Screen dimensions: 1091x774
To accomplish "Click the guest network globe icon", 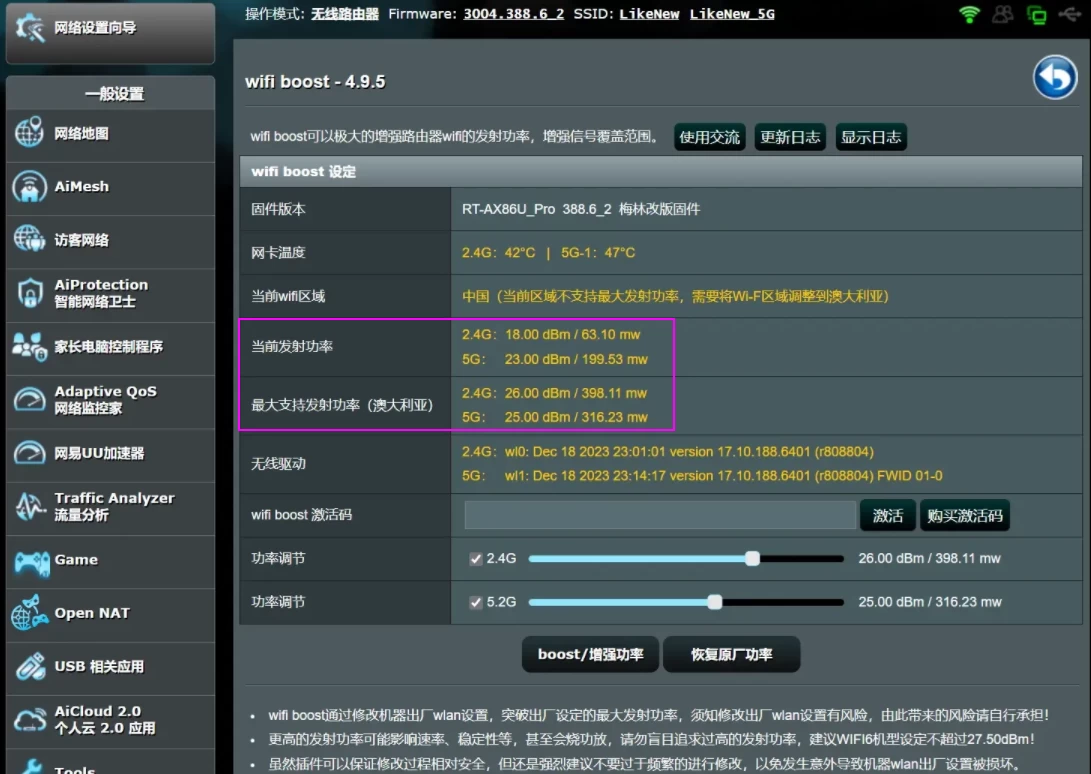I will [x=27, y=241].
